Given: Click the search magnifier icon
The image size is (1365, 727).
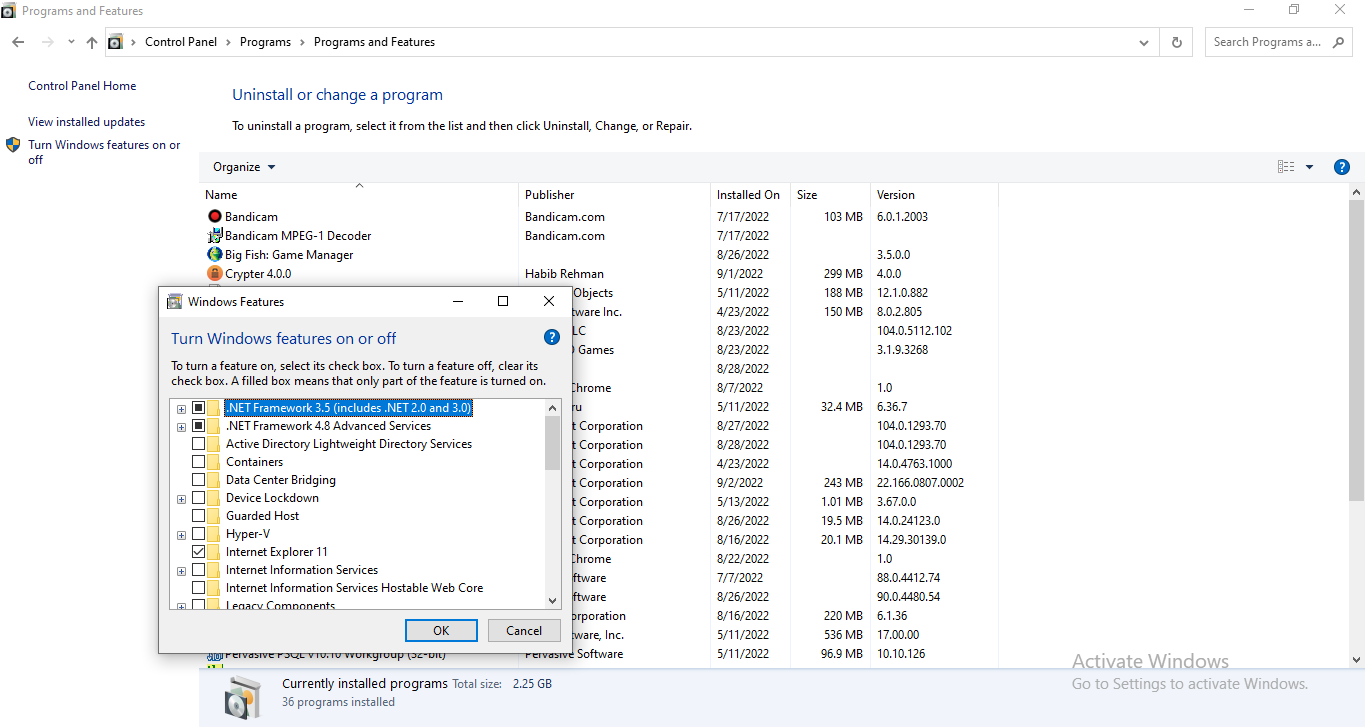Looking at the screenshot, I should pos(1339,42).
